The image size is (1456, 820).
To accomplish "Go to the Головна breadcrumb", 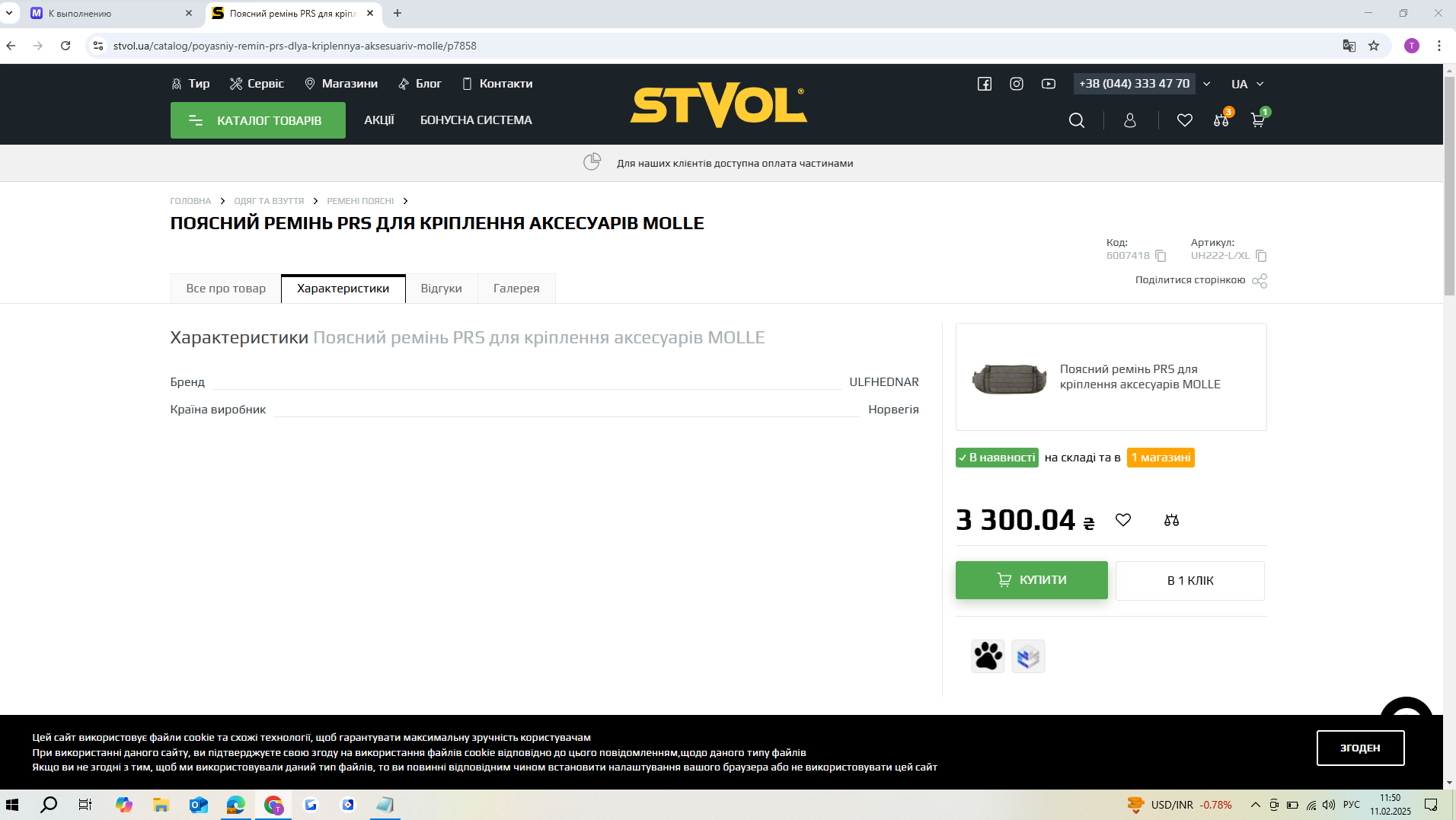I will click(190, 201).
